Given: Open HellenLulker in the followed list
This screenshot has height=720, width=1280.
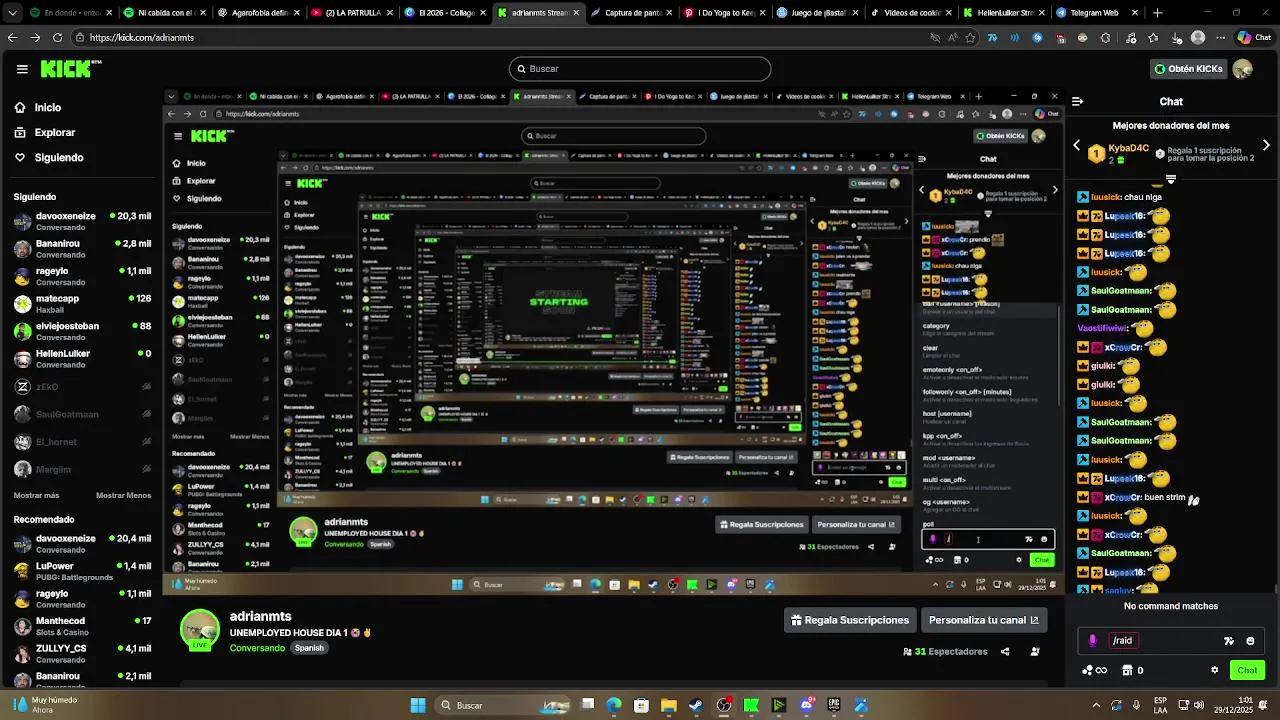Looking at the screenshot, I should tap(82, 358).
